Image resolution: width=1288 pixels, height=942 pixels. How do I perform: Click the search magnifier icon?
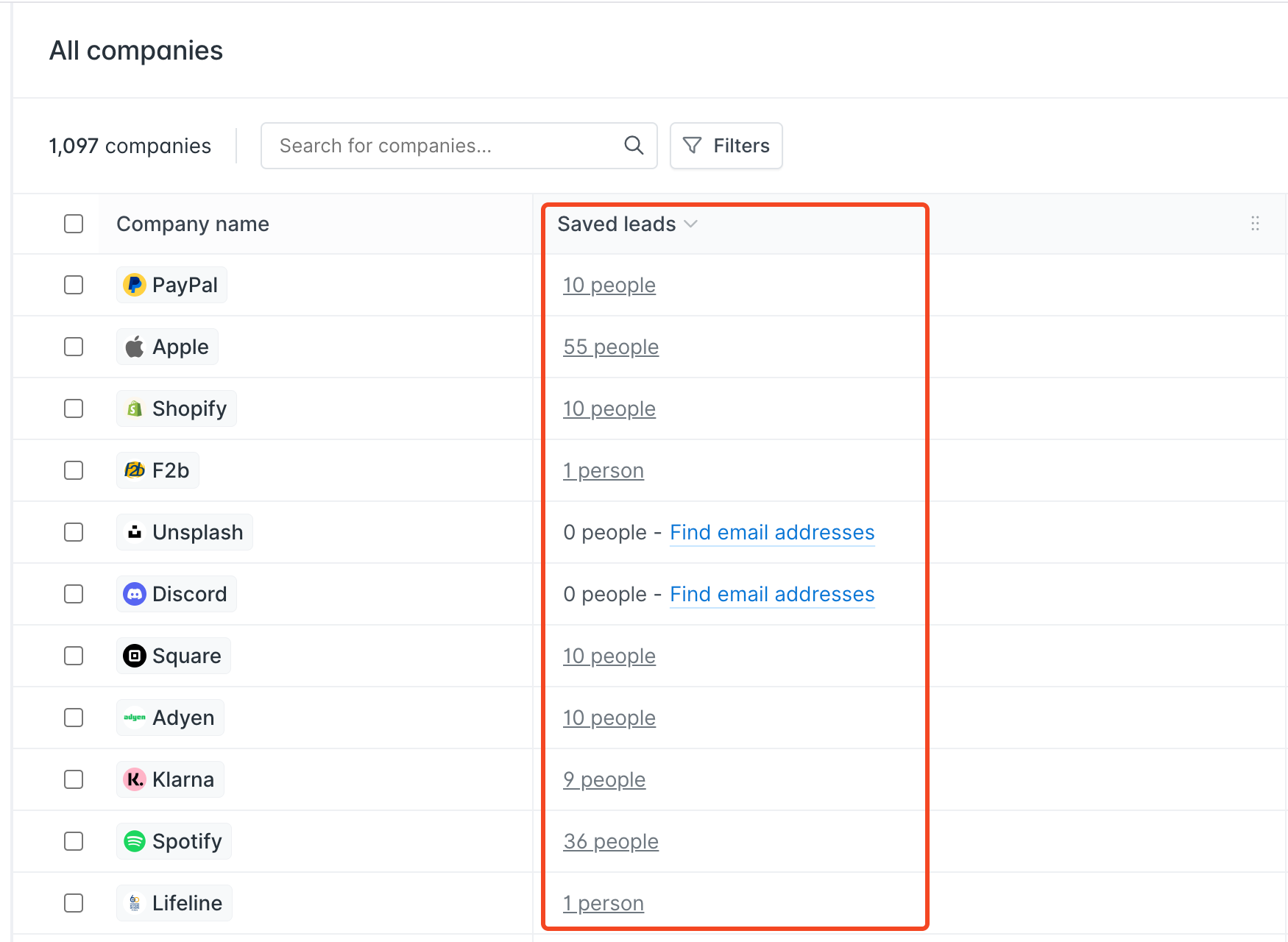pyautogui.click(x=634, y=146)
